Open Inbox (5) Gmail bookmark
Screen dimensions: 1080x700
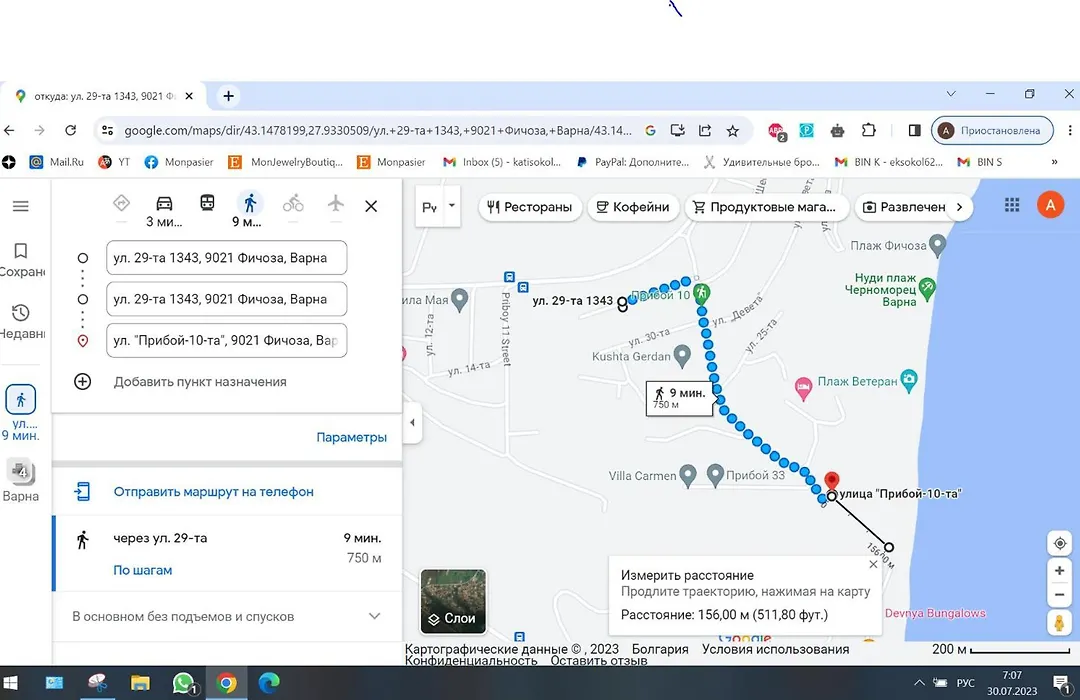click(502, 162)
